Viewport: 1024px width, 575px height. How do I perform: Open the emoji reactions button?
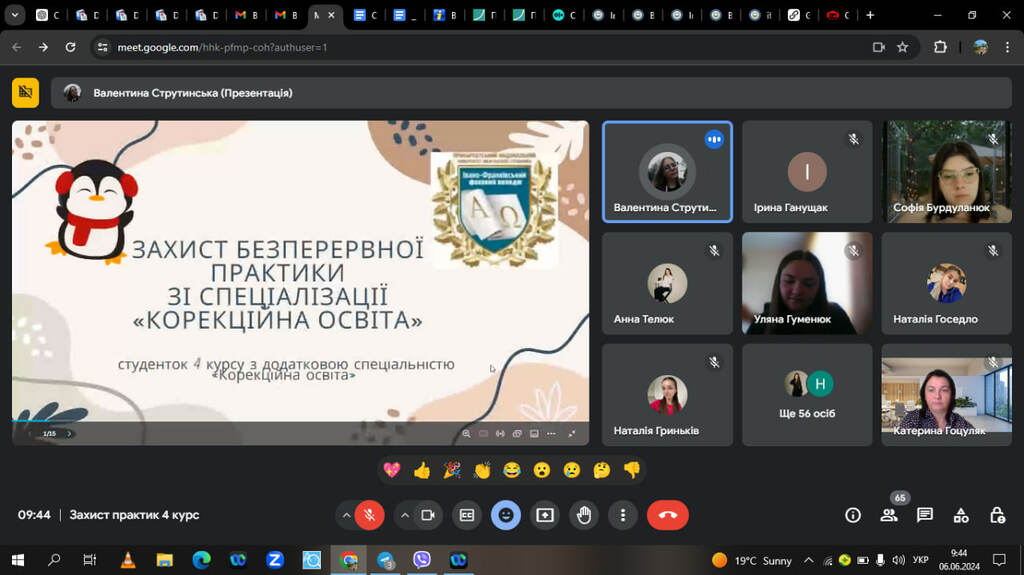pyautogui.click(x=506, y=515)
